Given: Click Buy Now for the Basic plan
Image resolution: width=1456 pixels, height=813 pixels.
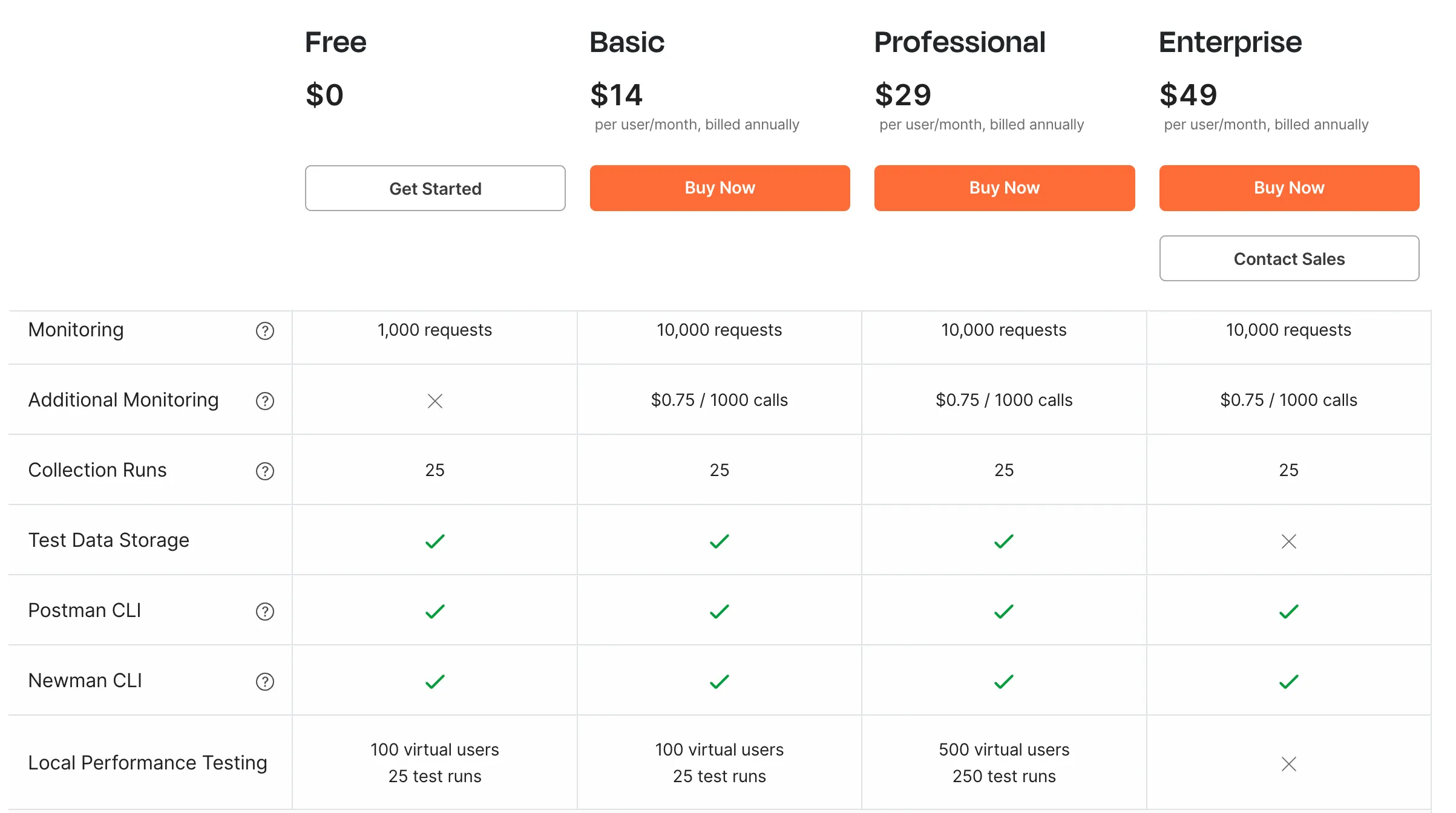Looking at the screenshot, I should [x=720, y=188].
